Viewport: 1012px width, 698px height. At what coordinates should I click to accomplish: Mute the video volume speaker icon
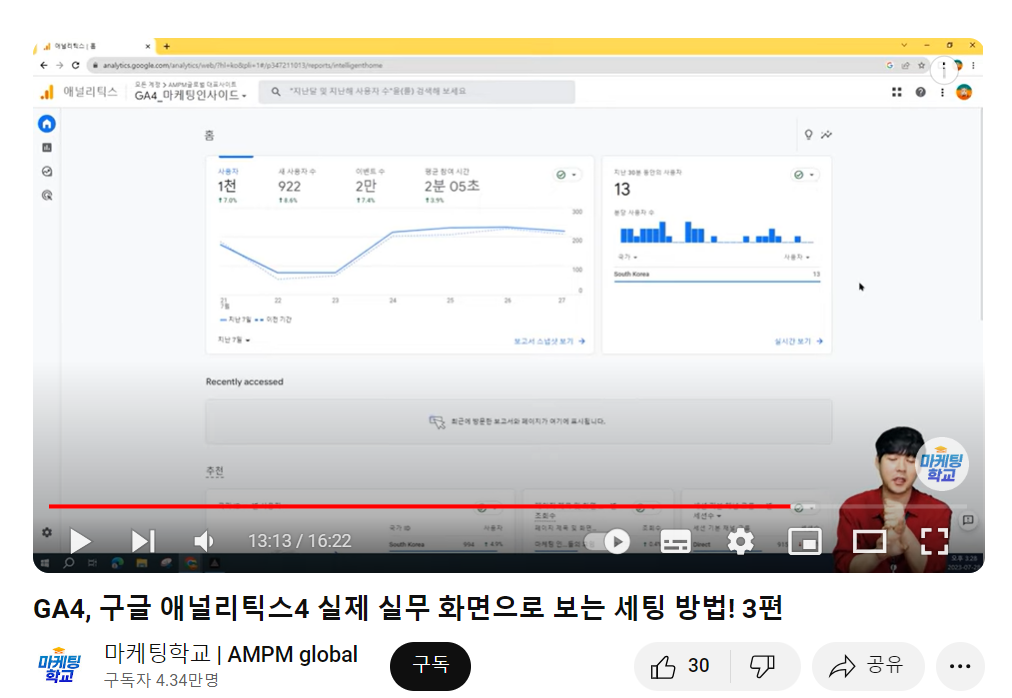[x=203, y=541]
